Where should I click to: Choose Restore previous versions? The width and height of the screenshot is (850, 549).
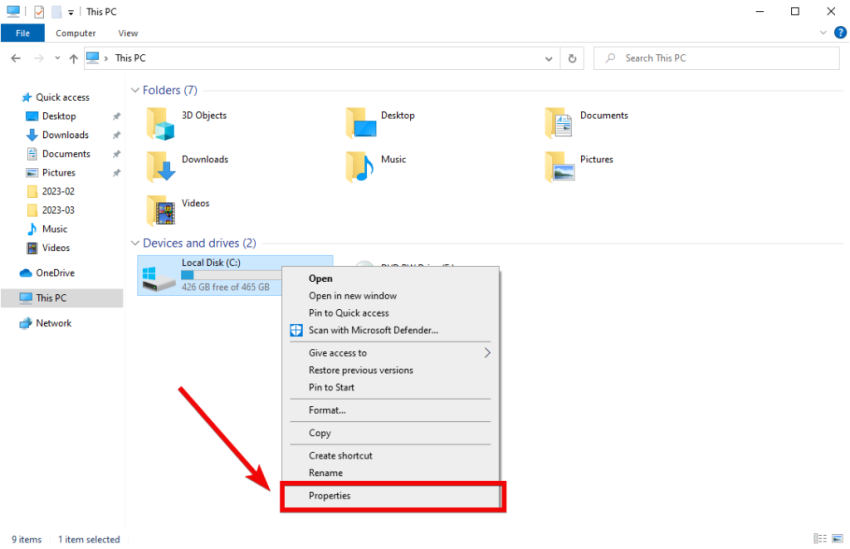tap(390, 371)
